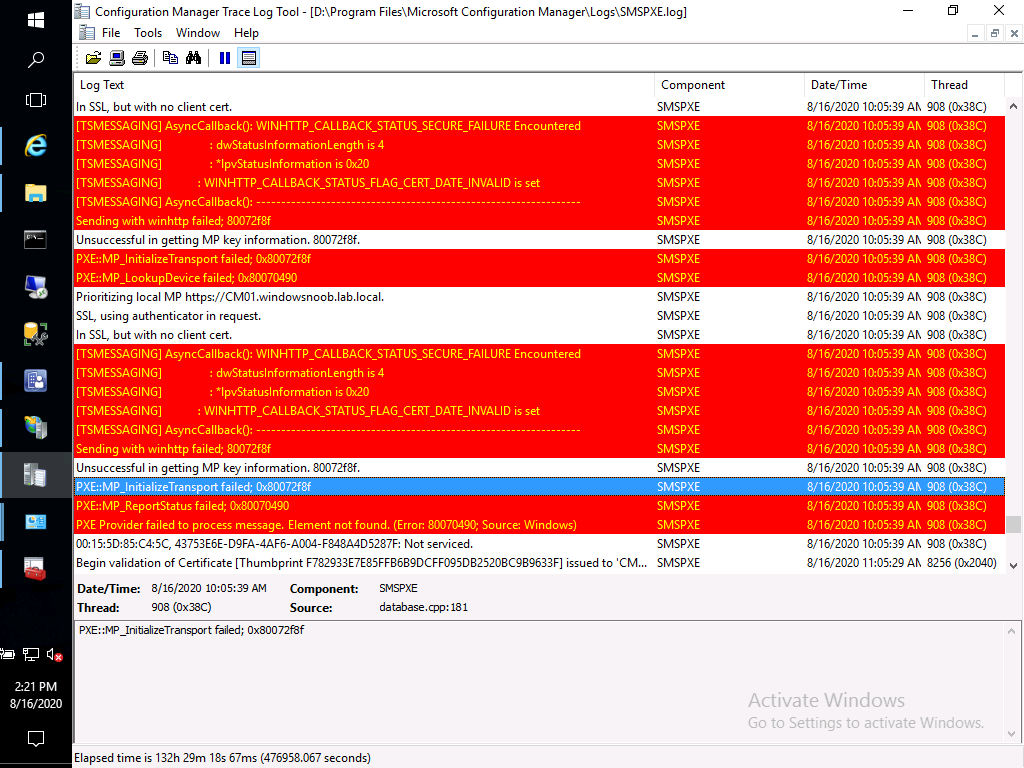Pause log monitoring with the Pause button

(x=225, y=58)
